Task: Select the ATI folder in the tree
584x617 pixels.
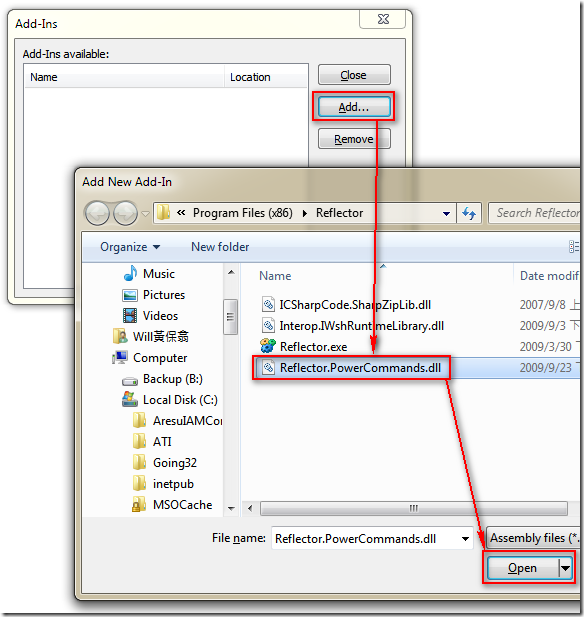Action: [x=162, y=442]
